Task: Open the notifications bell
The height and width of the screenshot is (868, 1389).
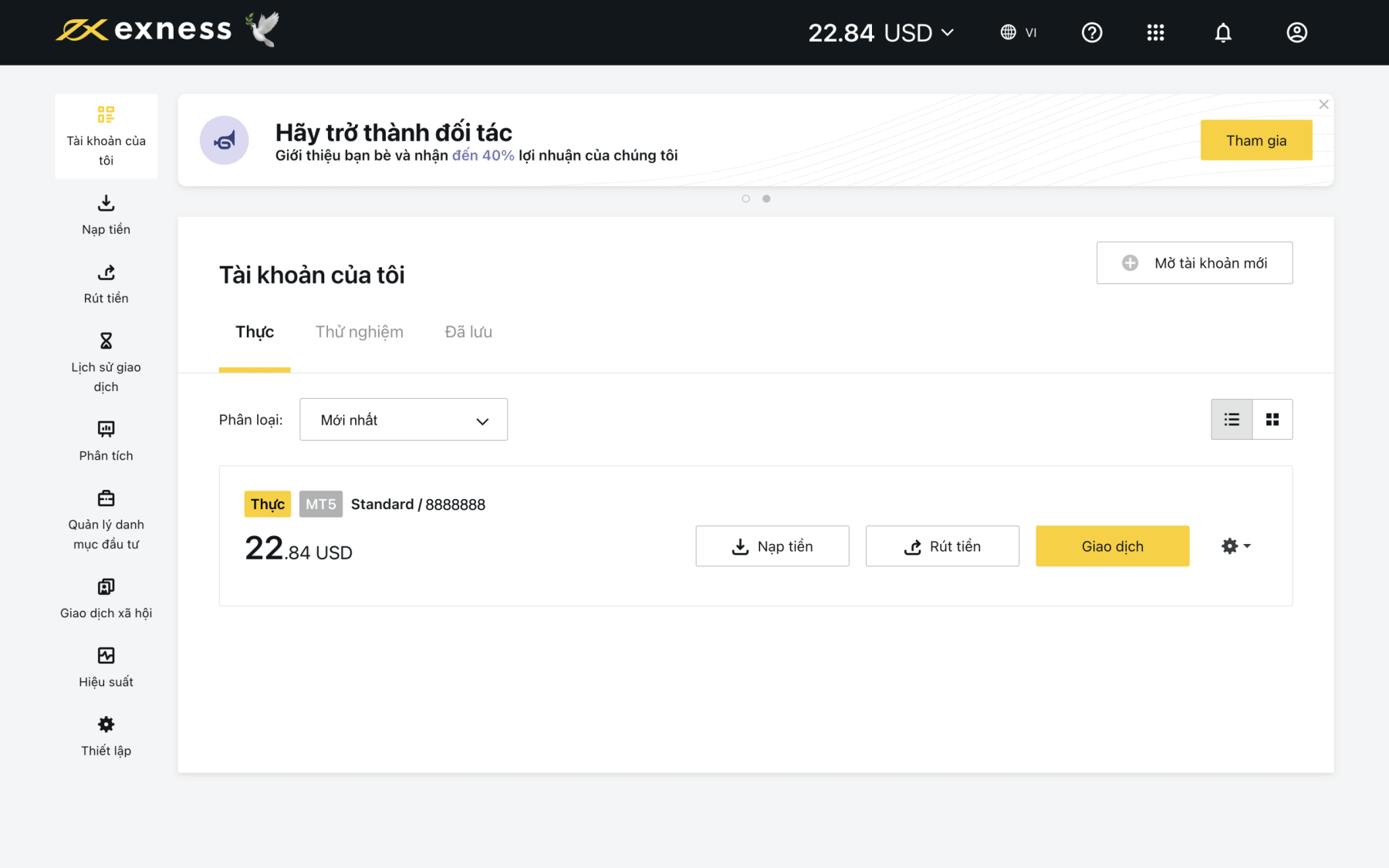Action: point(1223,32)
